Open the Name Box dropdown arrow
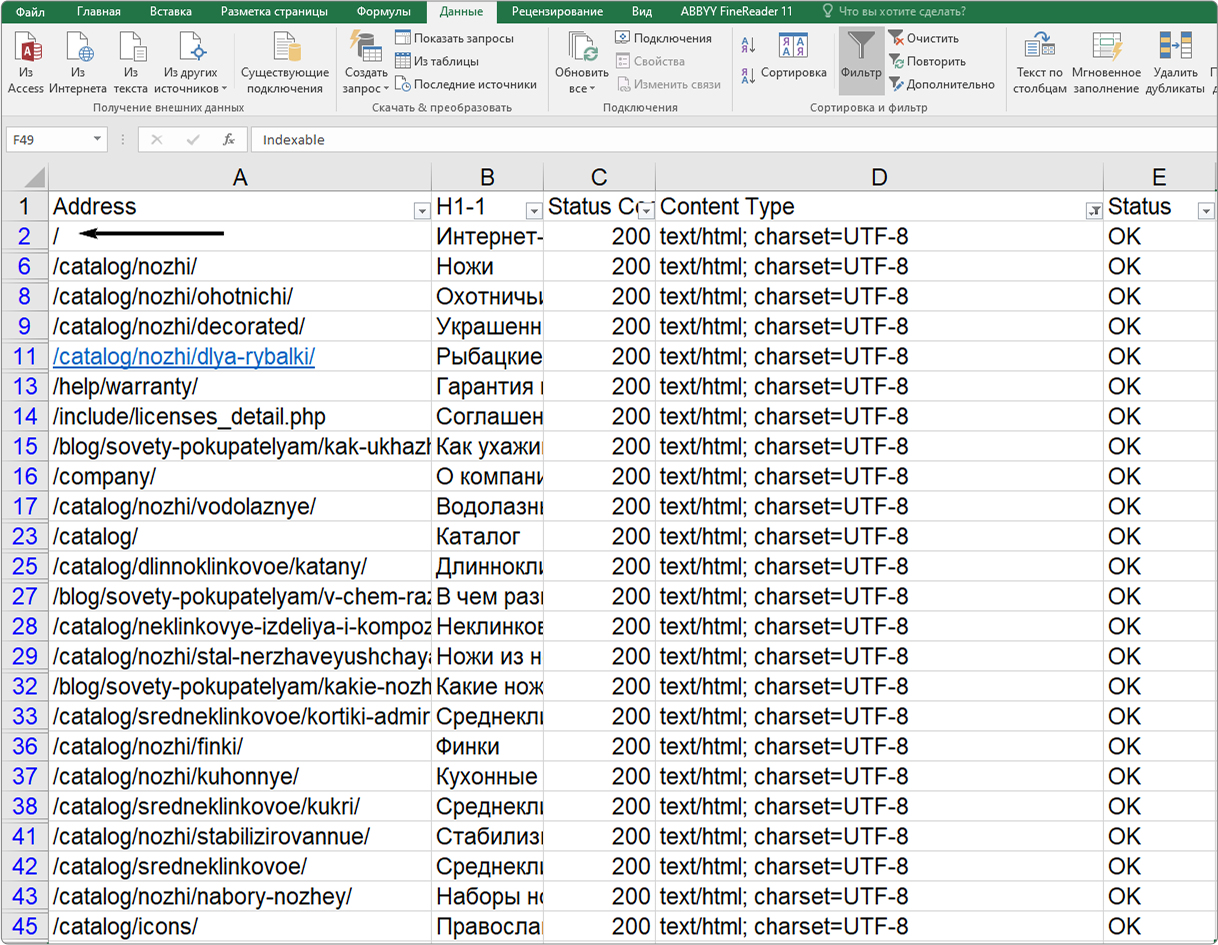Screen dimensions: 1218x945 [x=97, y=140]
